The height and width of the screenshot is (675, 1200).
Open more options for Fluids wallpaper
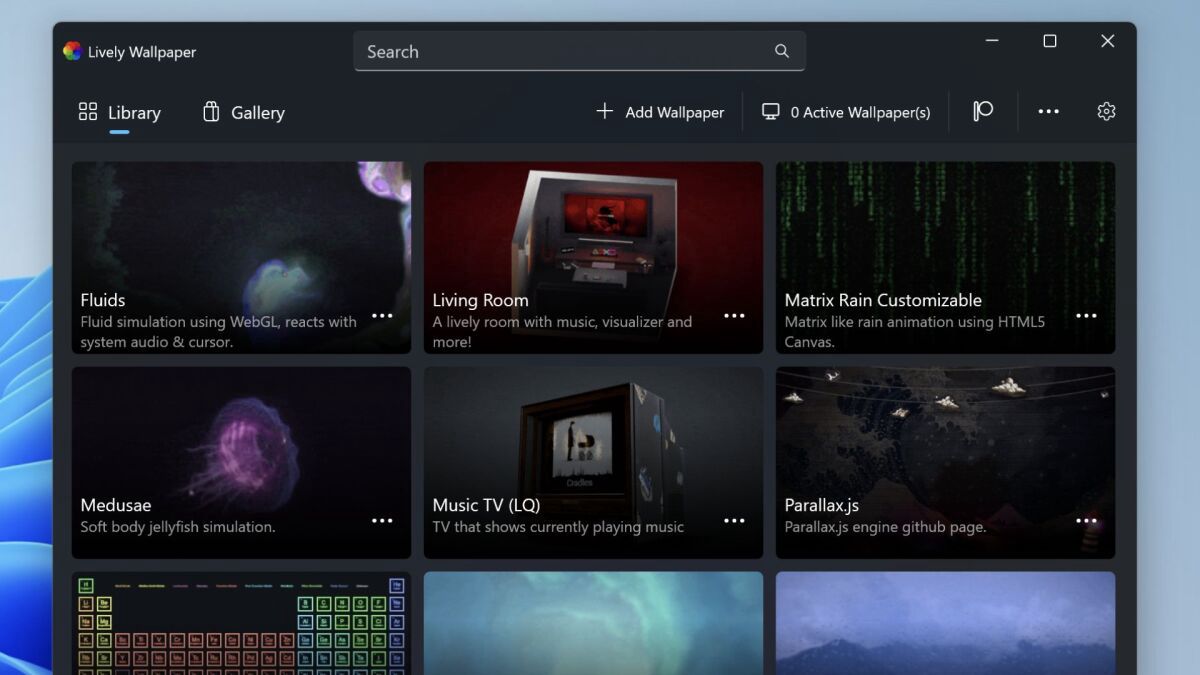[382, 316]
